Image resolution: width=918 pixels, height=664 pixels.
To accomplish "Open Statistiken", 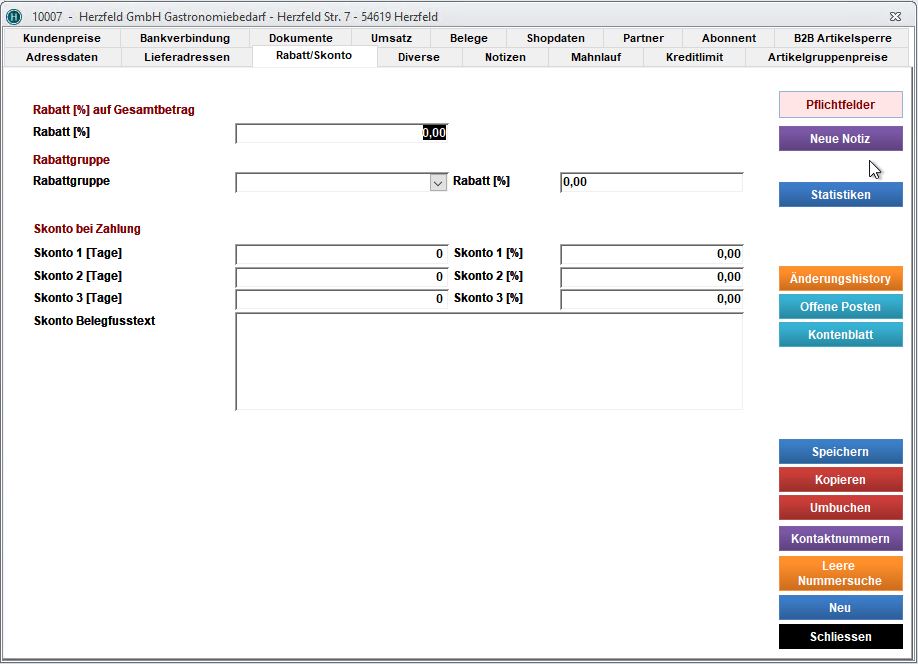I will pyautogui.click(x=840, y=195).
